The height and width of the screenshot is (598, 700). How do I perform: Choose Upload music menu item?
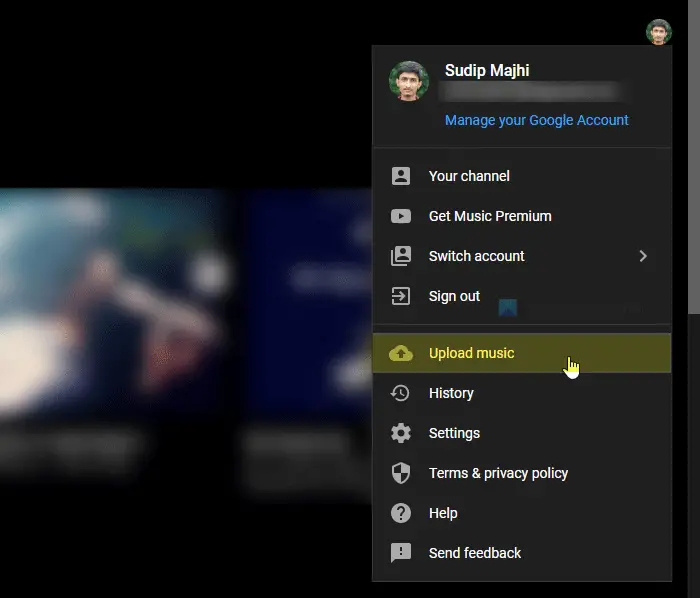coord(522,353)
